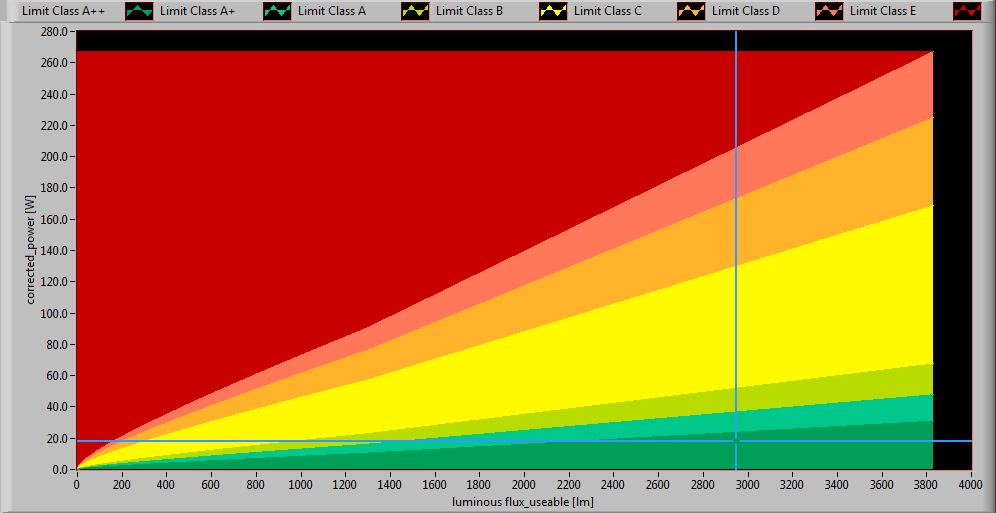Click the Limit Class A++ plot legend icon
The width and height of the screenshot is (996, 513).
(x=139, y=11)
